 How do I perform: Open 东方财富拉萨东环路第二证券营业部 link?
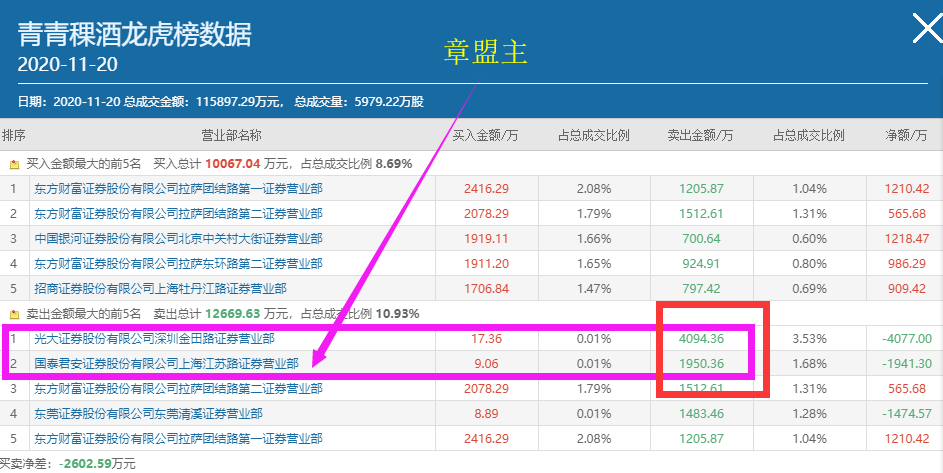[179, 264]
